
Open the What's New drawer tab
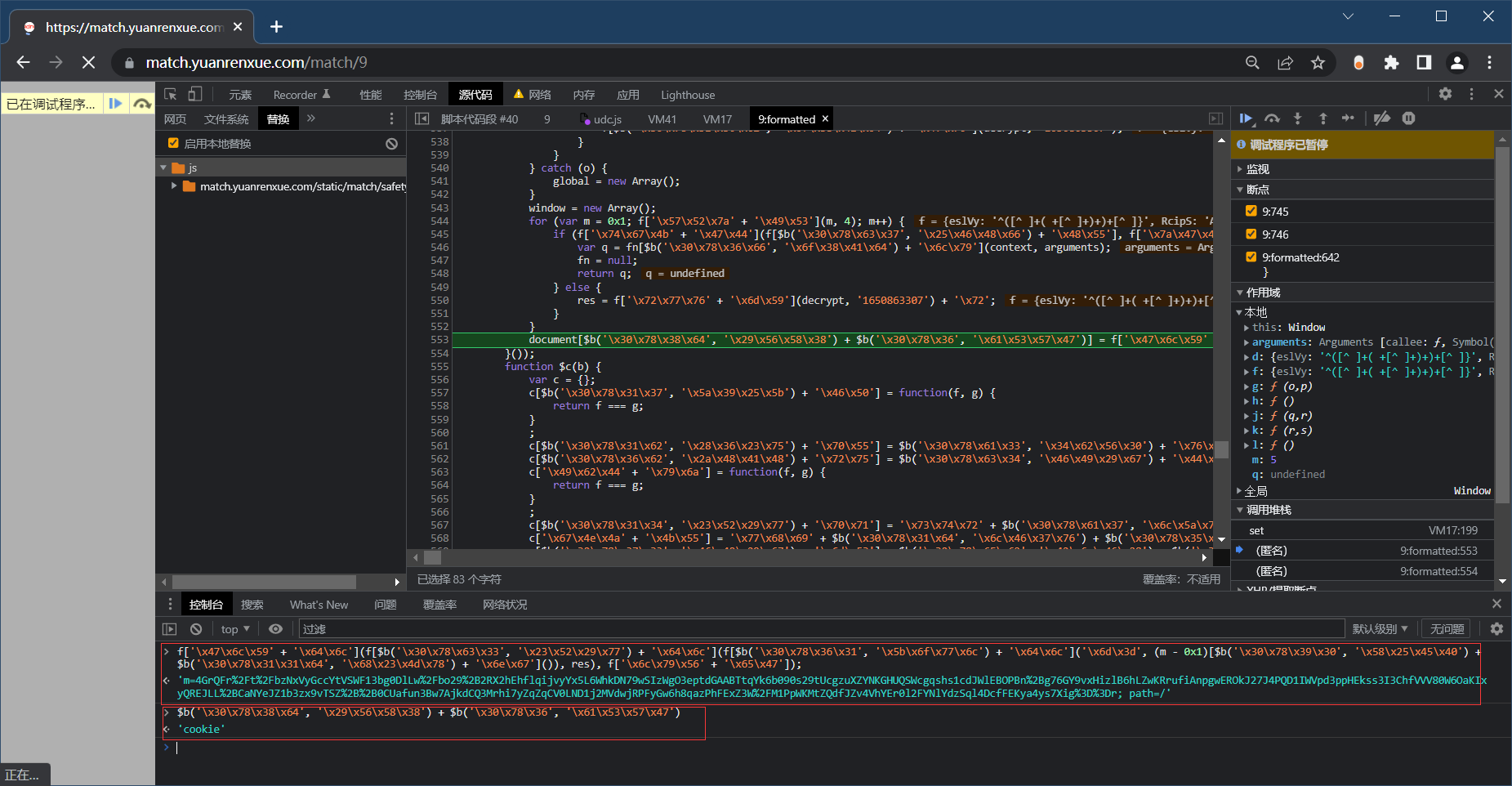point(319,605)
